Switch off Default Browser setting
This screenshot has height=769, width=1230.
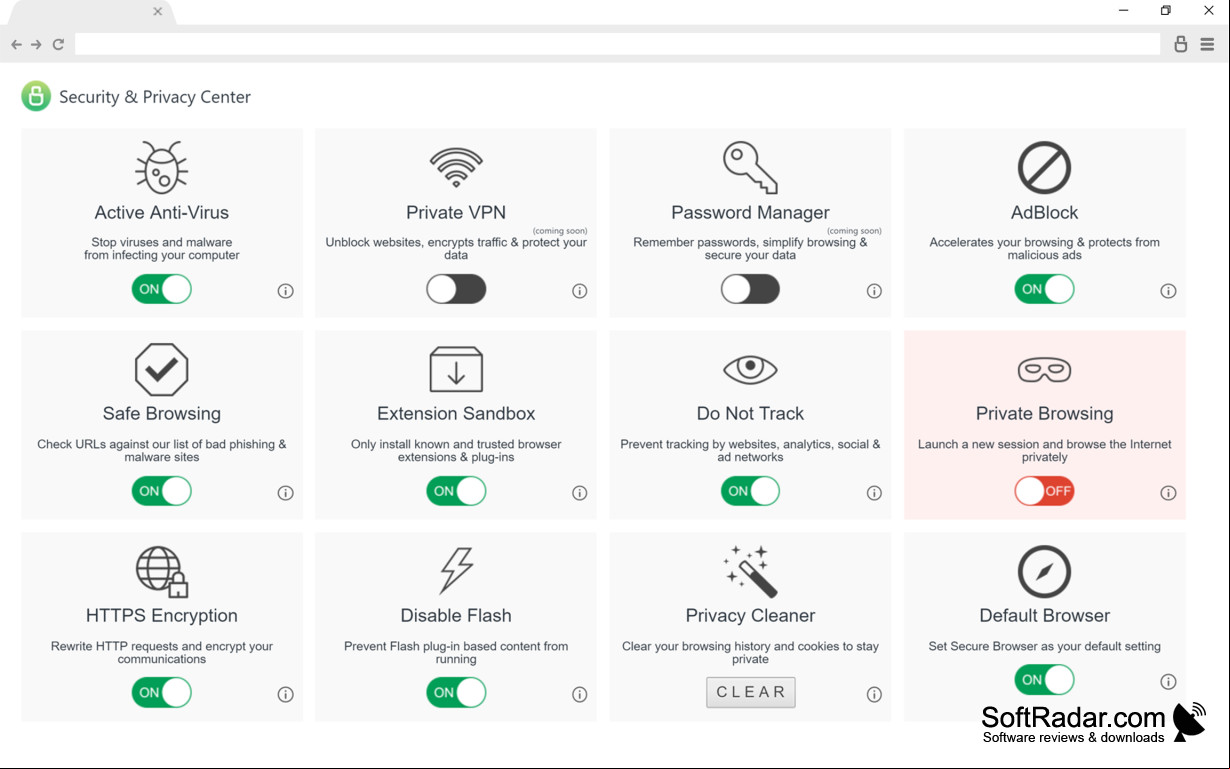point(1044,680)
